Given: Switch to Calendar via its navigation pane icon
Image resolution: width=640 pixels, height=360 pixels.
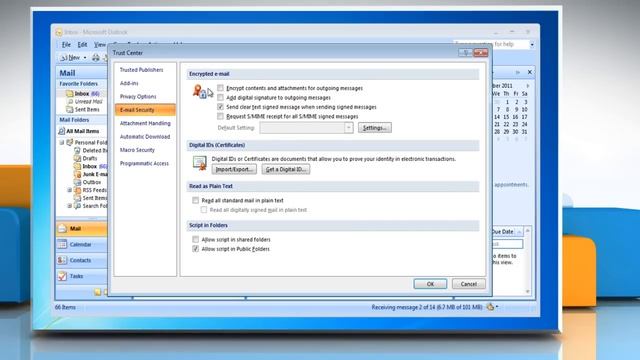Looking at the screenshot, I should coord(62,244).
